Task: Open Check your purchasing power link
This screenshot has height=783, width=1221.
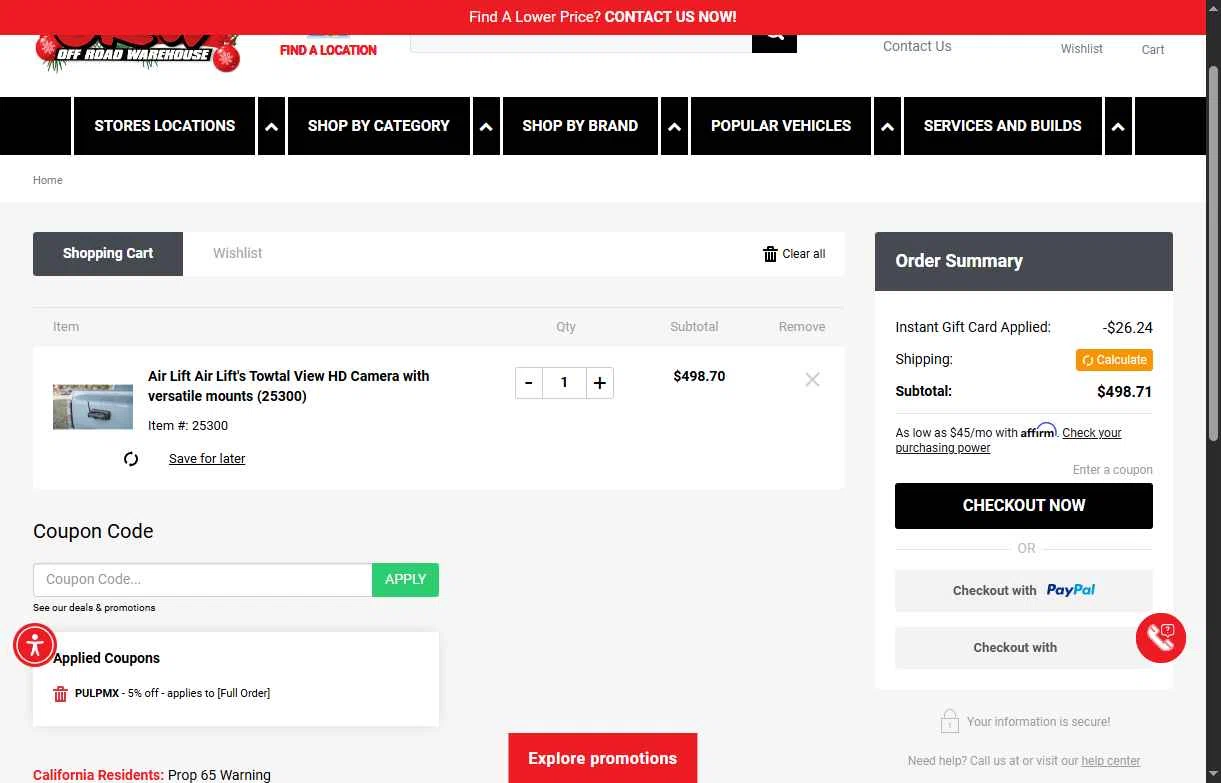Action: 1009,441
